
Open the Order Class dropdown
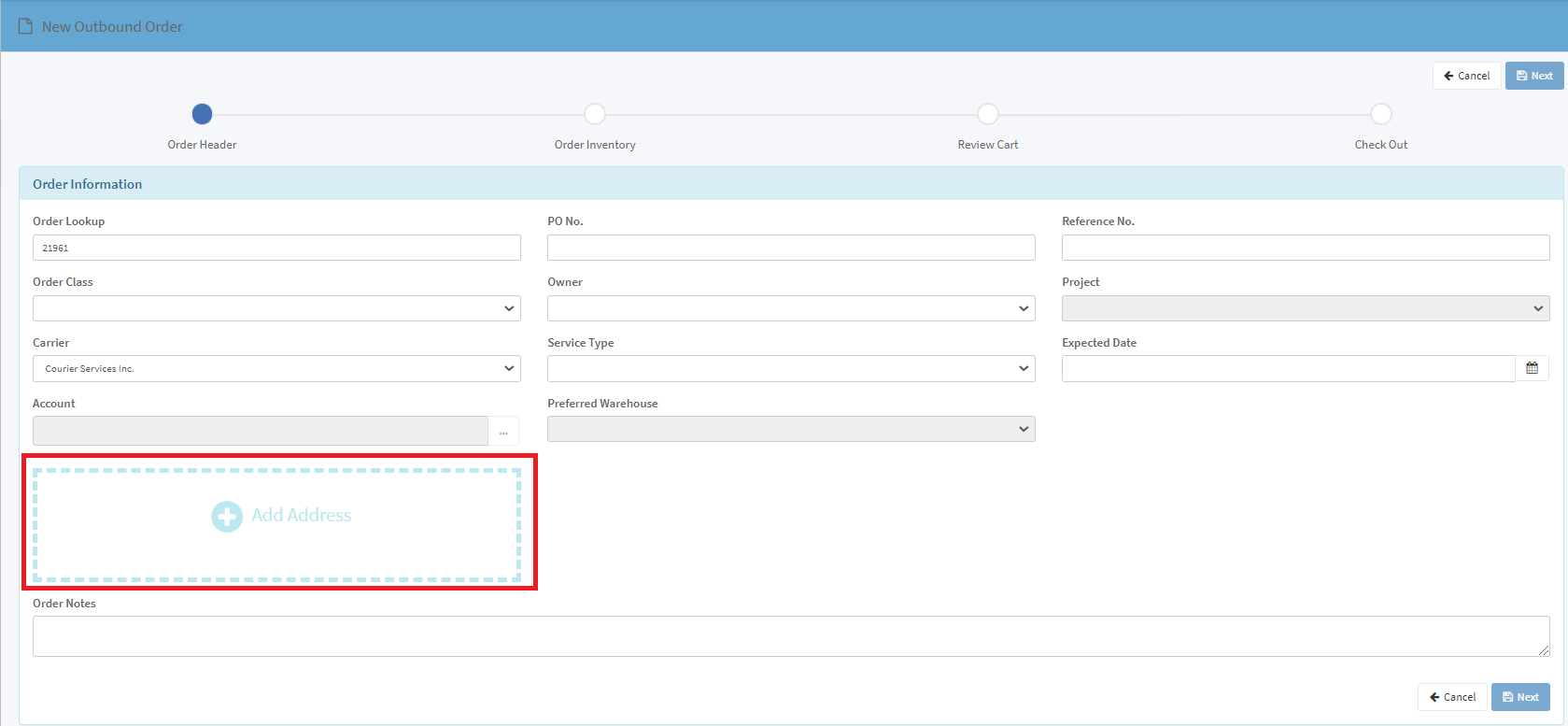tap(276, 308)
